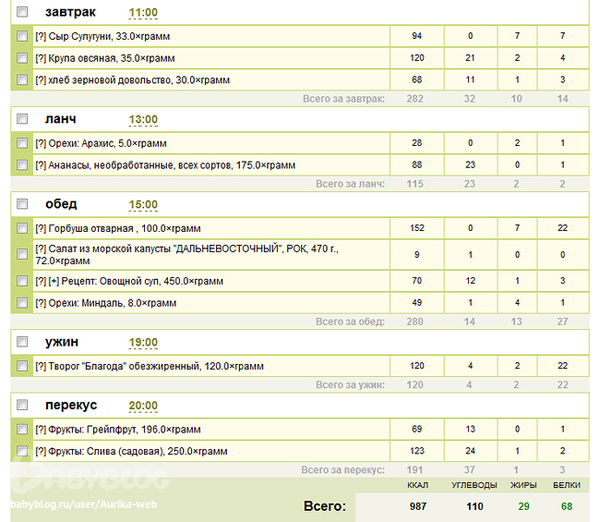Select checkbox next to Фрукты: Грейпфрут
This screenshot has width=600, height=522.
[22, 429]
